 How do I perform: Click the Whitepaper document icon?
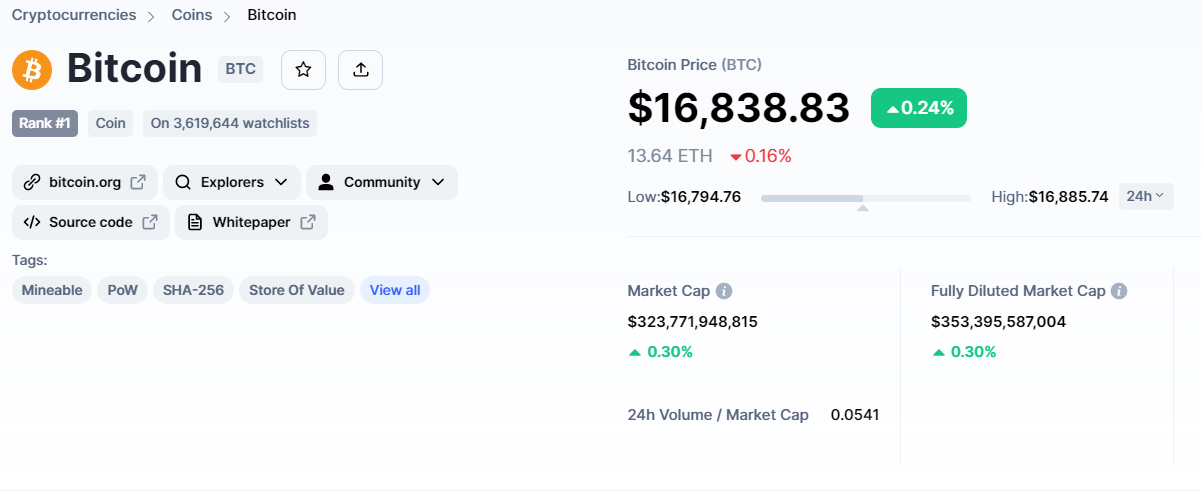195,222
